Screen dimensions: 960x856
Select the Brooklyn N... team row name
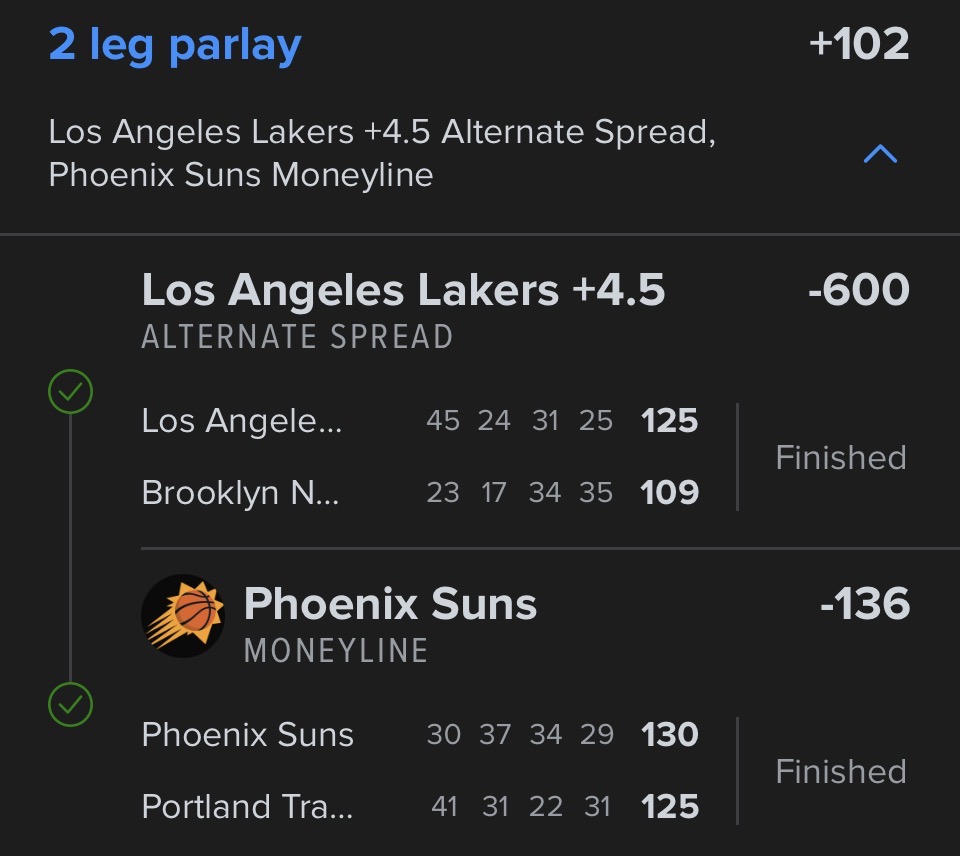point(240,492)
